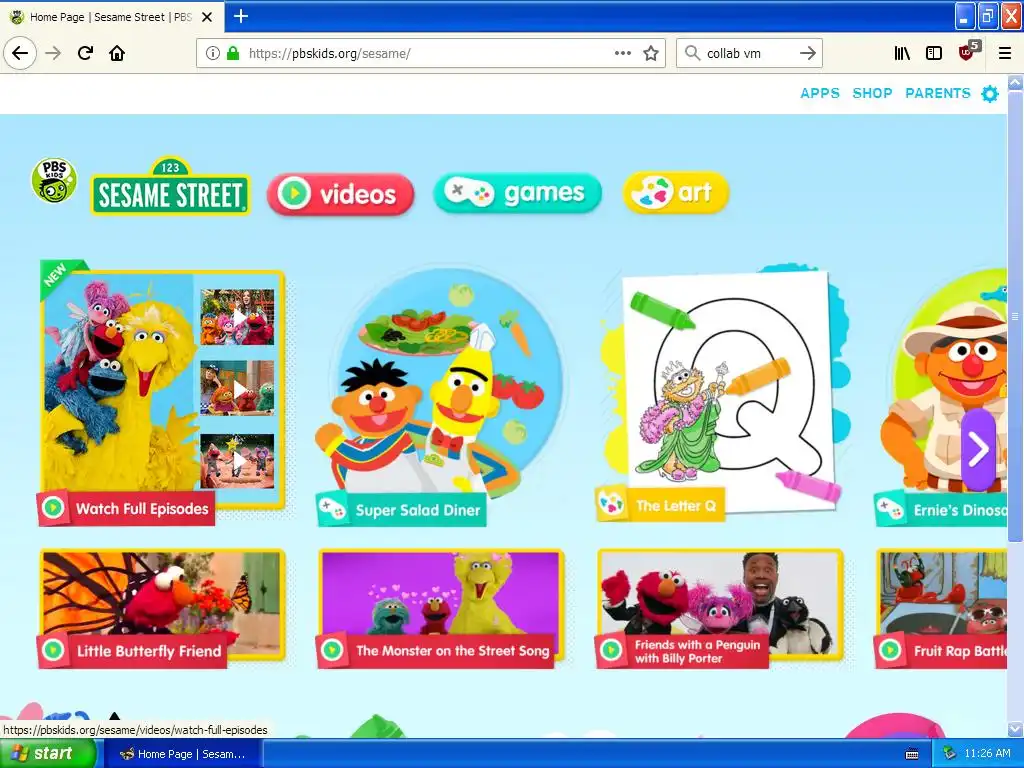Click on-screen keyboard tray icon
The width and height of the screenshot is (1024, 768).
[912, 754]
